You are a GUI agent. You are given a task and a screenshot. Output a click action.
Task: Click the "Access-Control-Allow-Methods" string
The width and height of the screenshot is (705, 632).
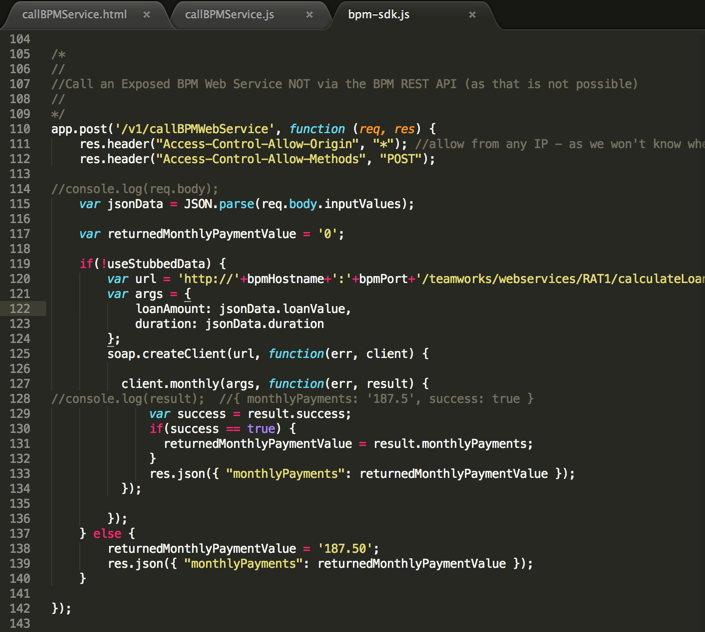point(261,159)
